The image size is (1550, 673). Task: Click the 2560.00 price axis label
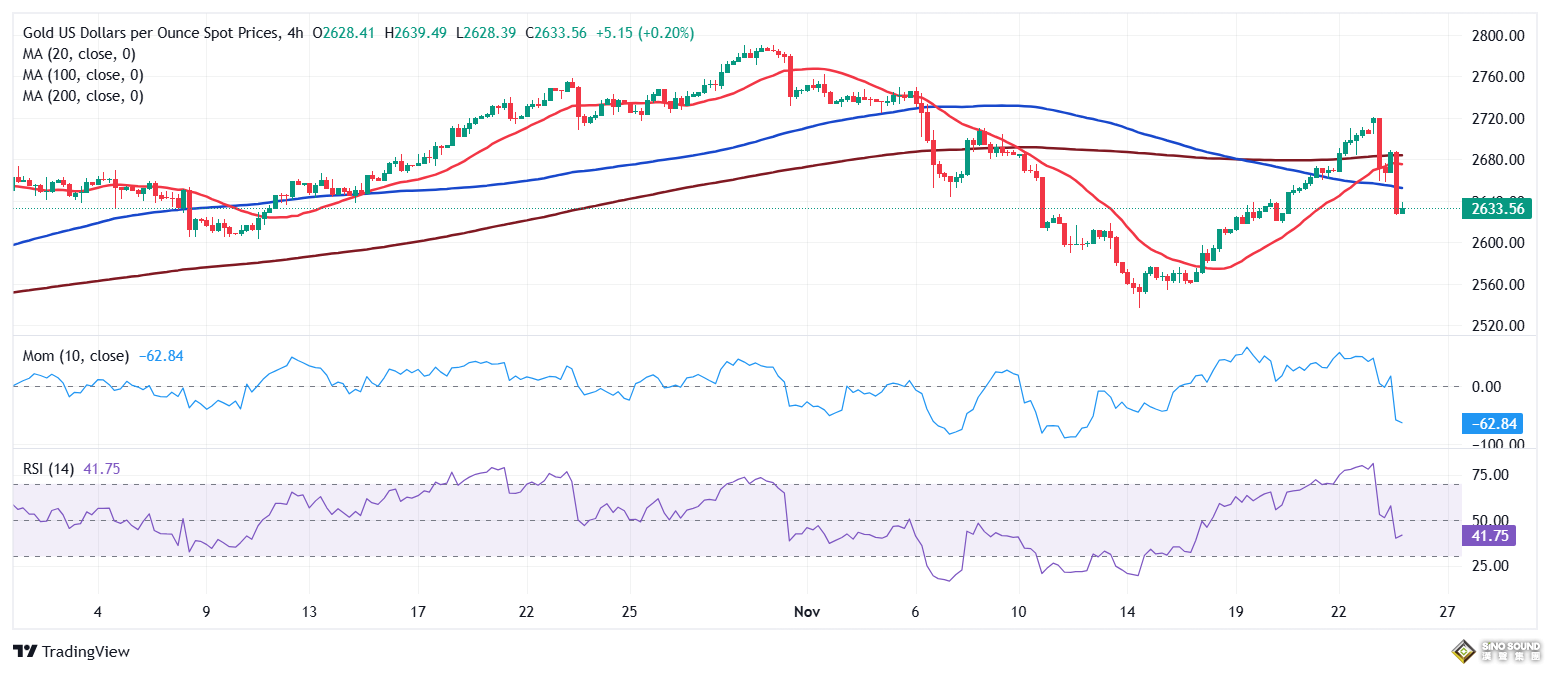(x=1498, y=285)
